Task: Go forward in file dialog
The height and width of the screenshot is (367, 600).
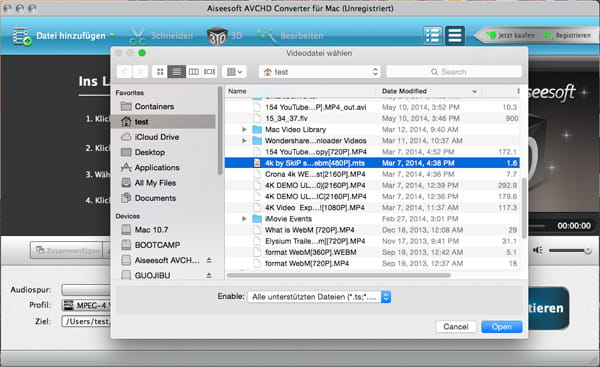Action: point(140,72)
